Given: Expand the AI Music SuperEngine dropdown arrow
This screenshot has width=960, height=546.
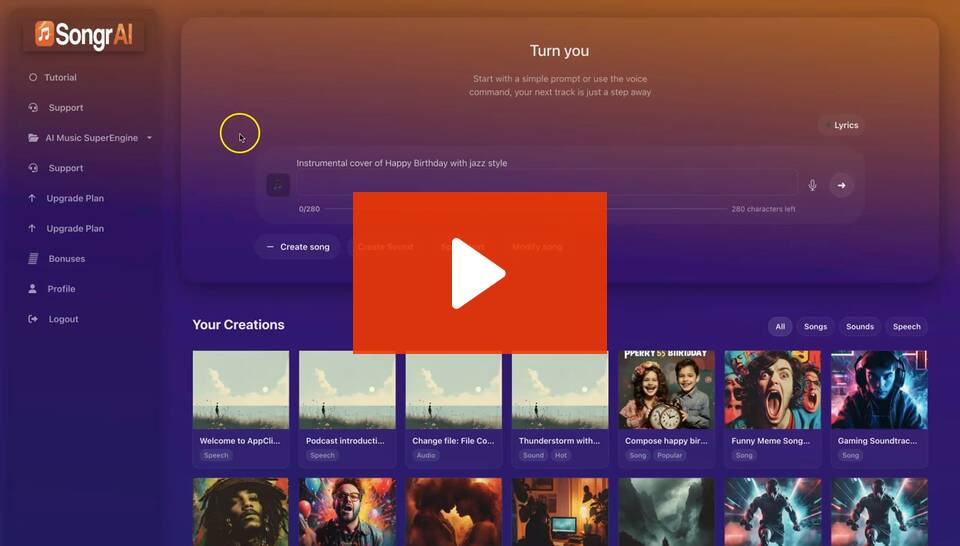Looking at the screenshot, I should click(x=149, y=138).
